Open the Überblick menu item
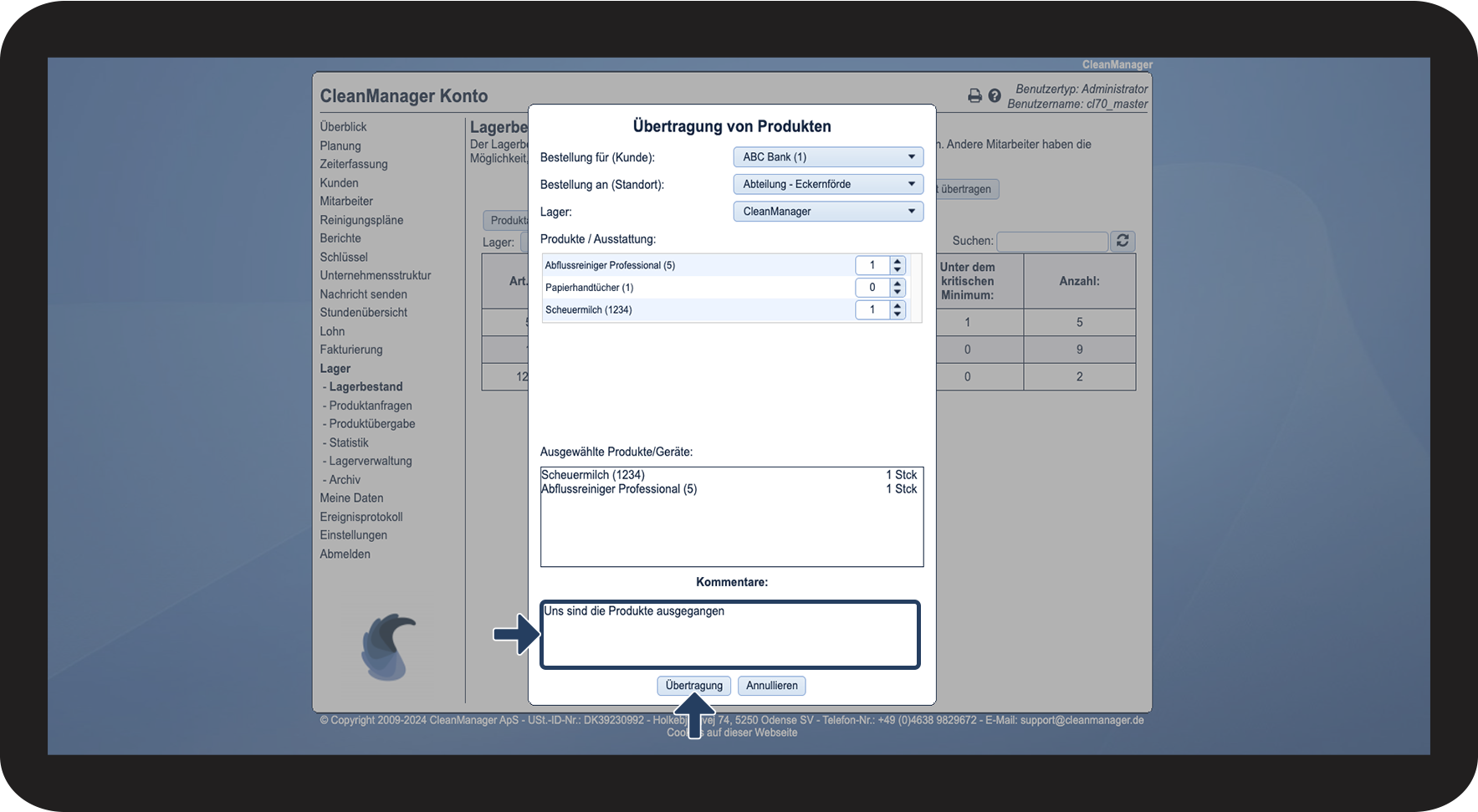Image resolution: width=1478 pixels, height=812 pixels. (343, 127)
